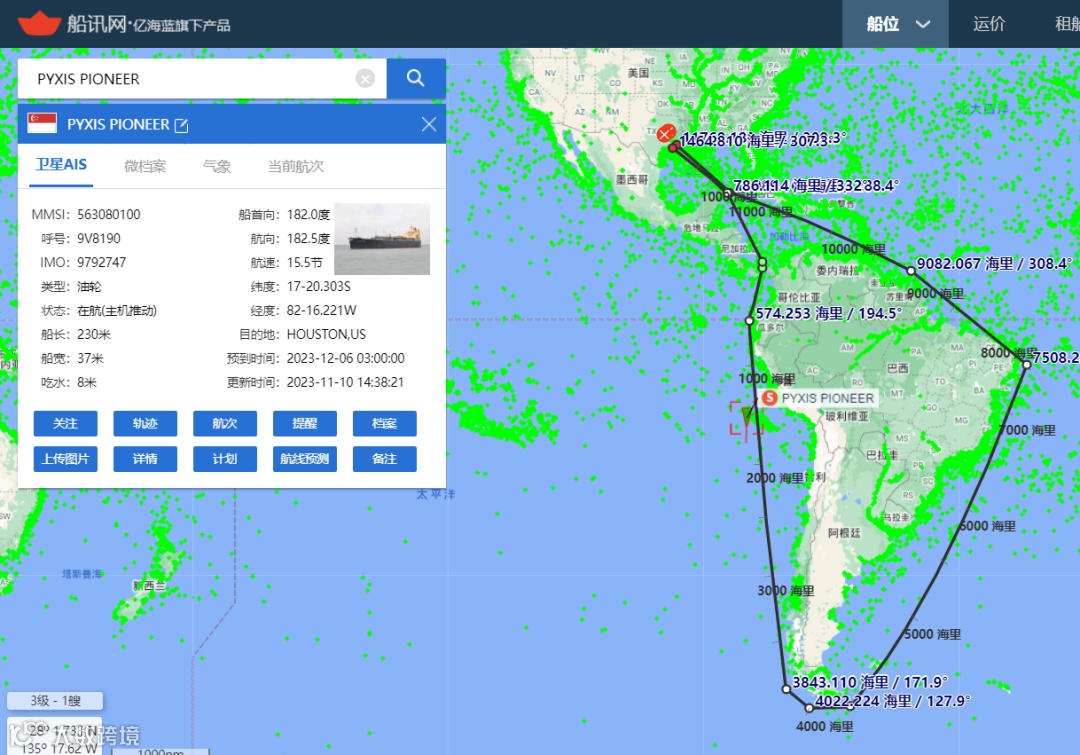This screenshot has height=755, width=1080.
Task: Click the route waypoint labeled 574.253 海里
Action: tap(749, 320)
